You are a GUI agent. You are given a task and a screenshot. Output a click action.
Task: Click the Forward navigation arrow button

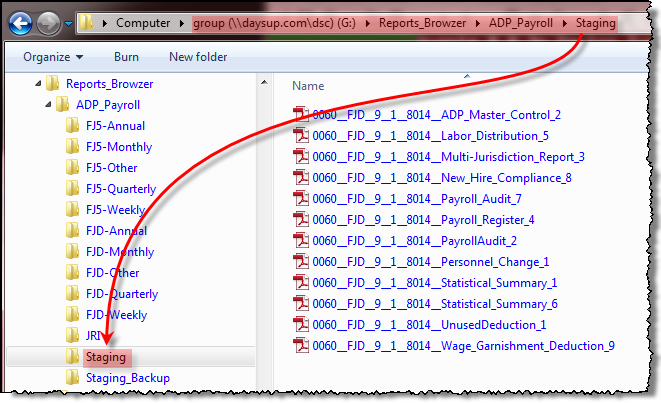coord(47,21)
